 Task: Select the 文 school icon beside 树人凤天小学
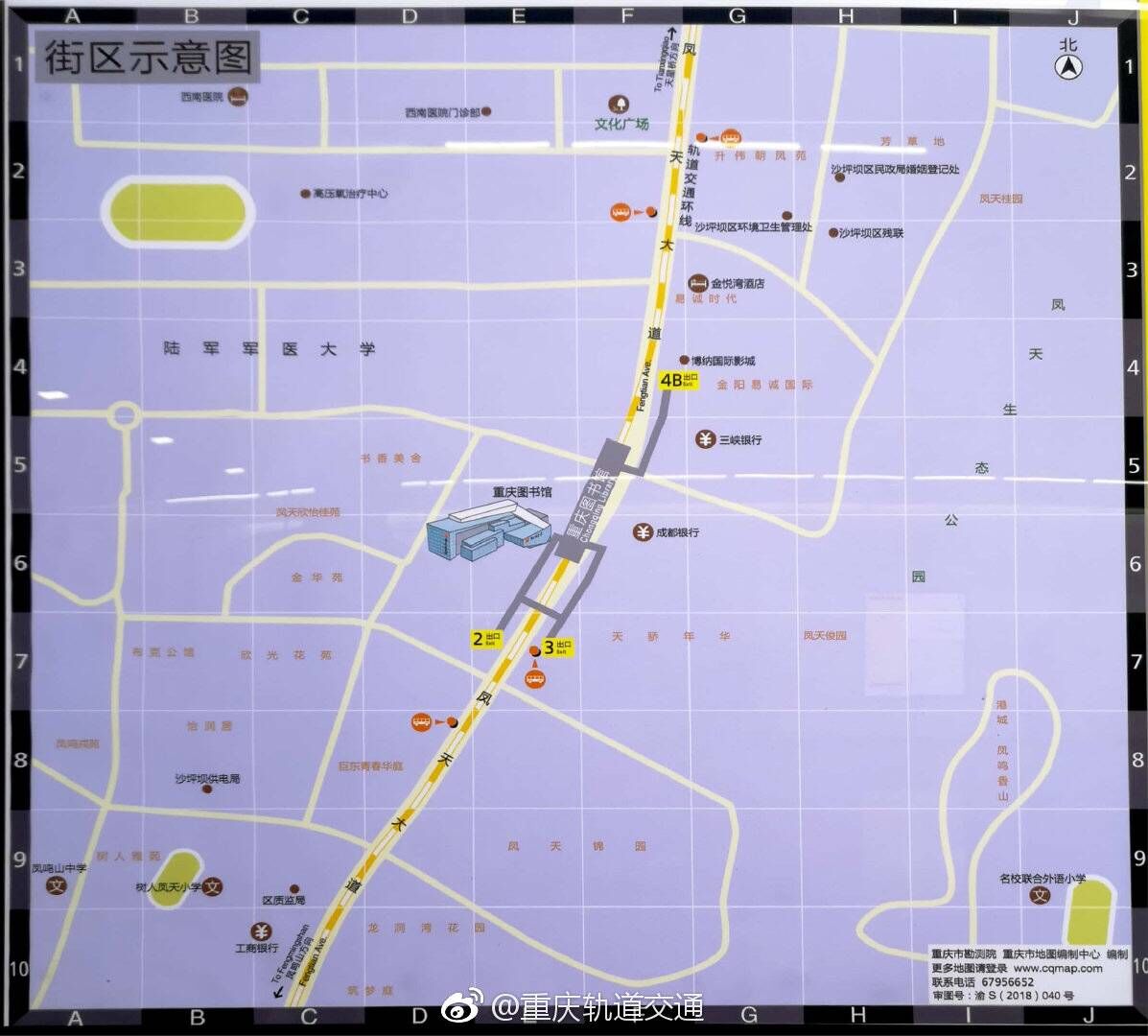[212, 886]
